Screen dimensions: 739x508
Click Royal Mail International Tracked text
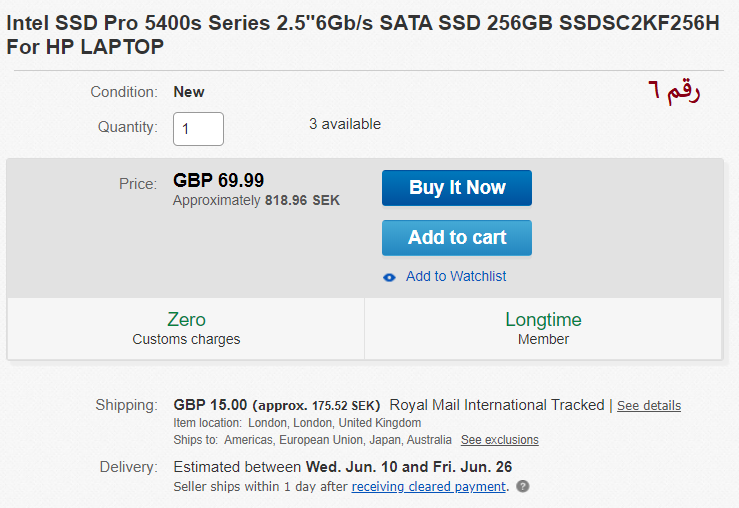point(497,405)
